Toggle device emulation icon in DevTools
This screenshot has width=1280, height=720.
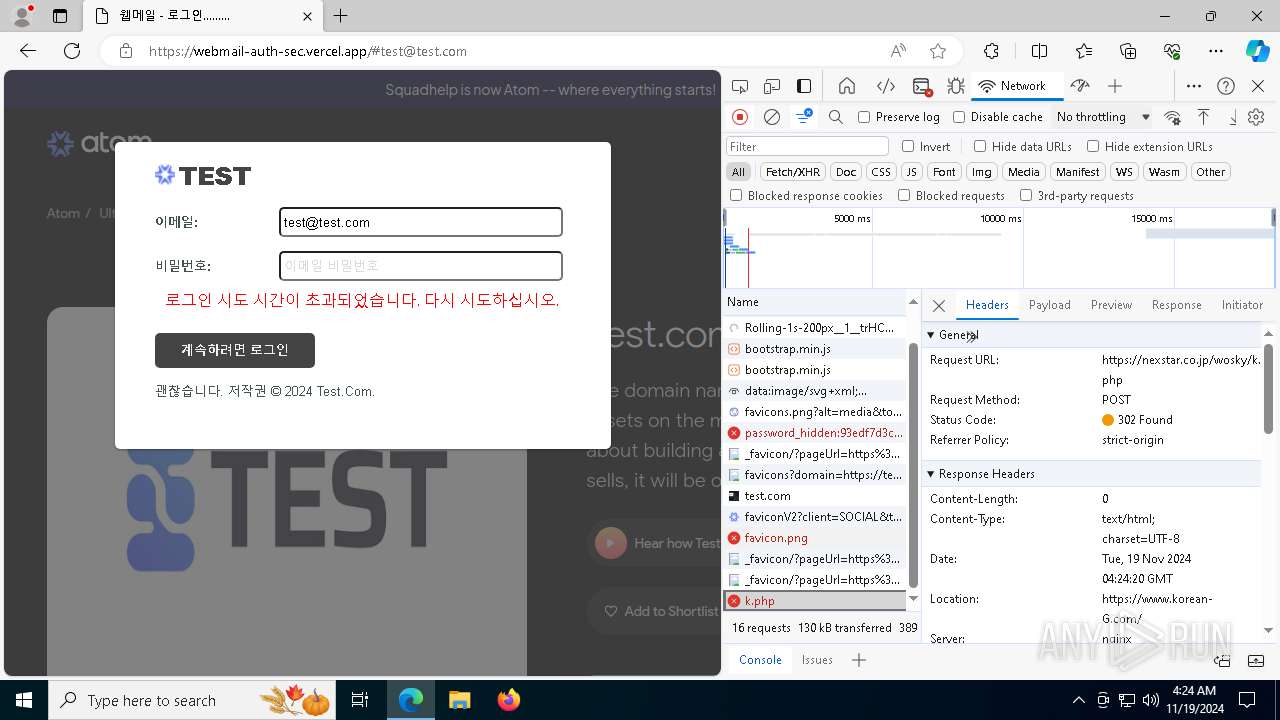[x=771, y=86]
